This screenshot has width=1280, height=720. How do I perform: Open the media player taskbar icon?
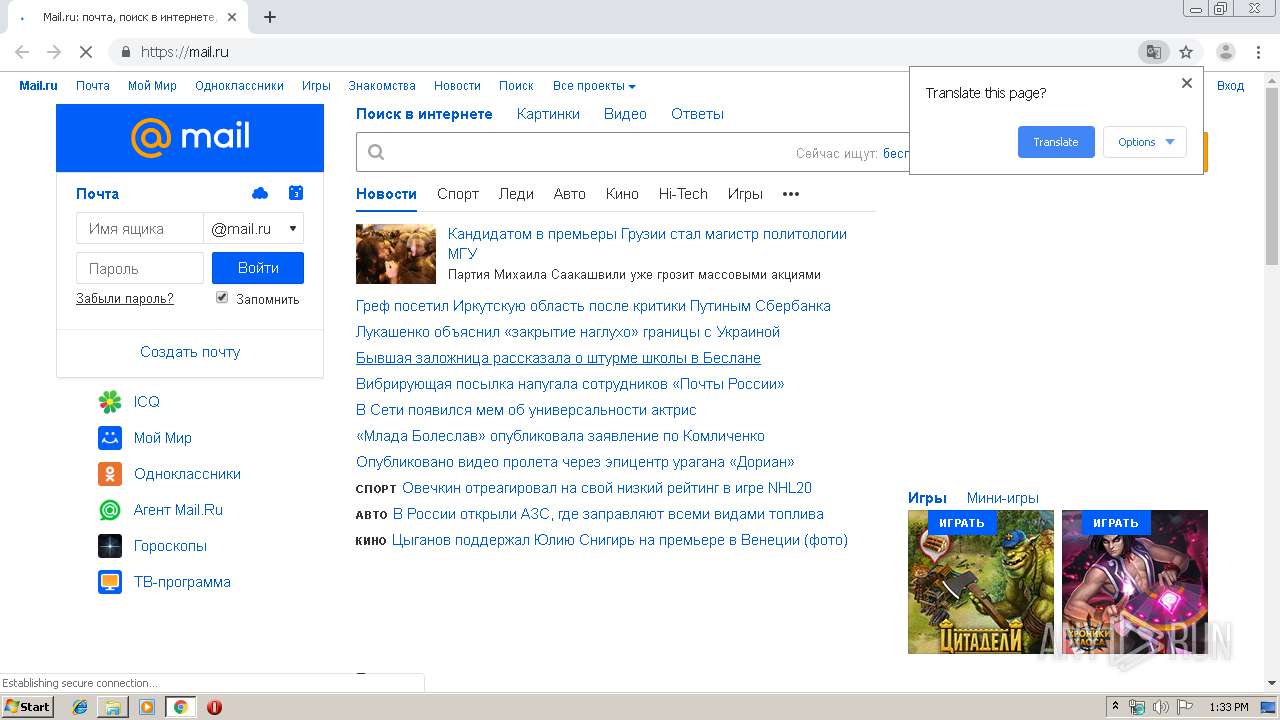coord(147,707)
